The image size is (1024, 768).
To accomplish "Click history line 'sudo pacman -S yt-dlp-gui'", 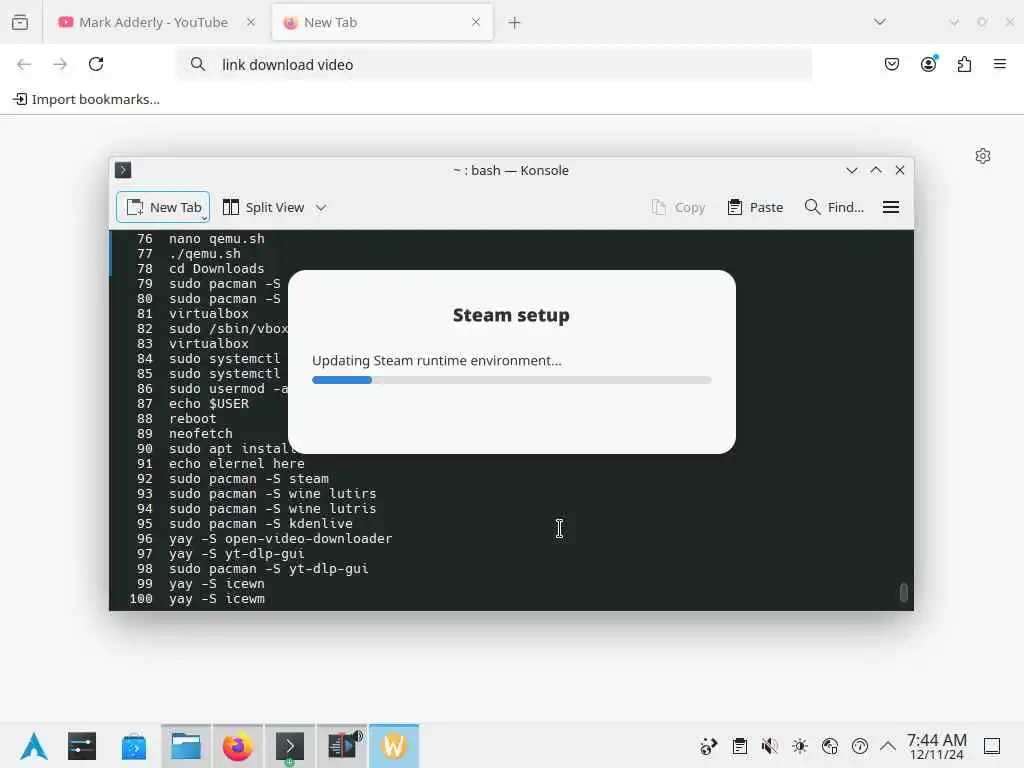I will pyautogui.click(x=268, y=569).
